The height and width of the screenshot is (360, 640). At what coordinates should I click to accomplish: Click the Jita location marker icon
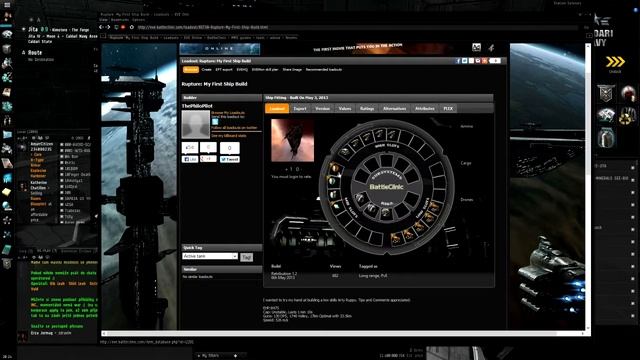tap(23, 29)
